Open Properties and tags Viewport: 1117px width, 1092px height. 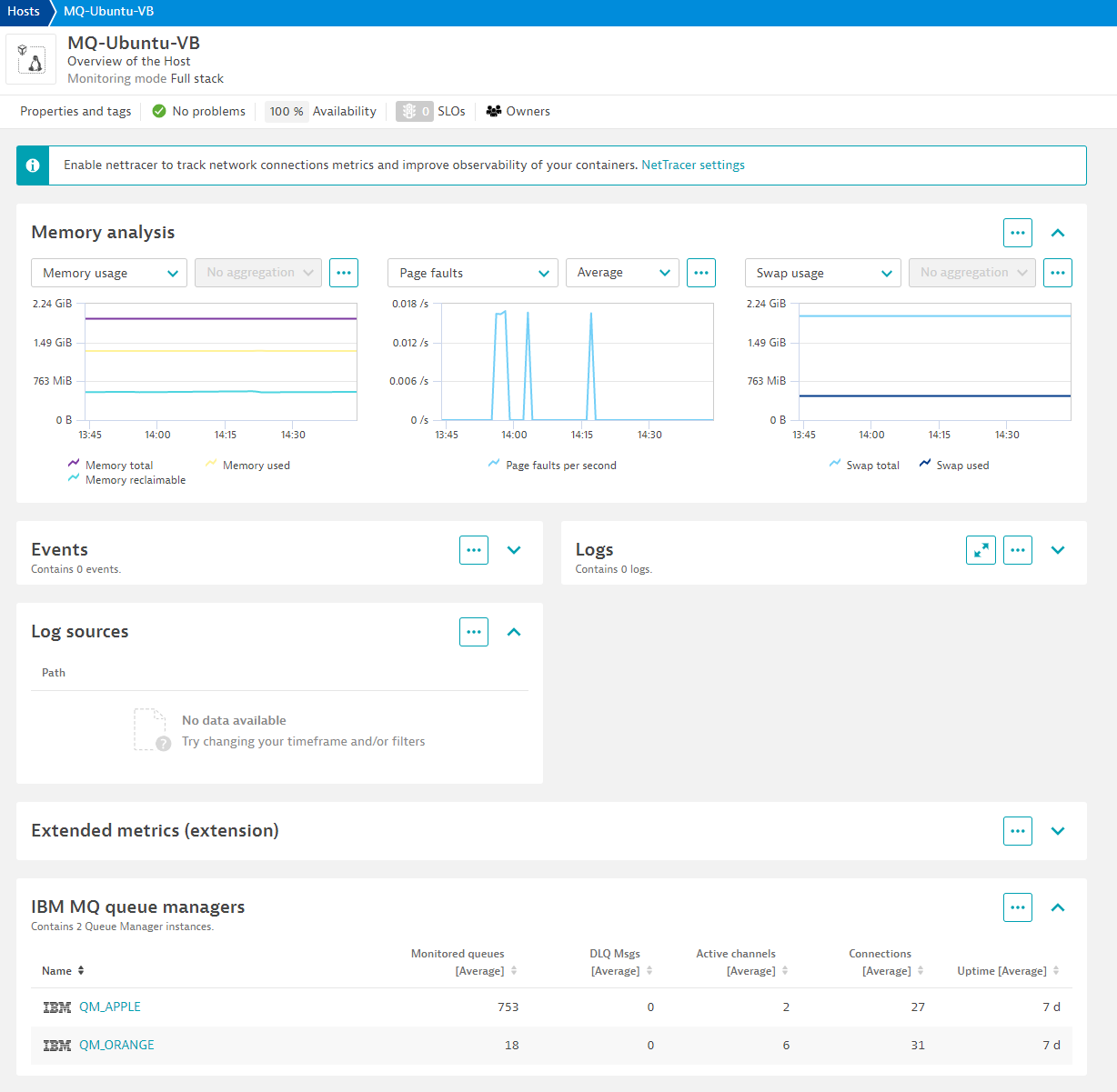75,112
